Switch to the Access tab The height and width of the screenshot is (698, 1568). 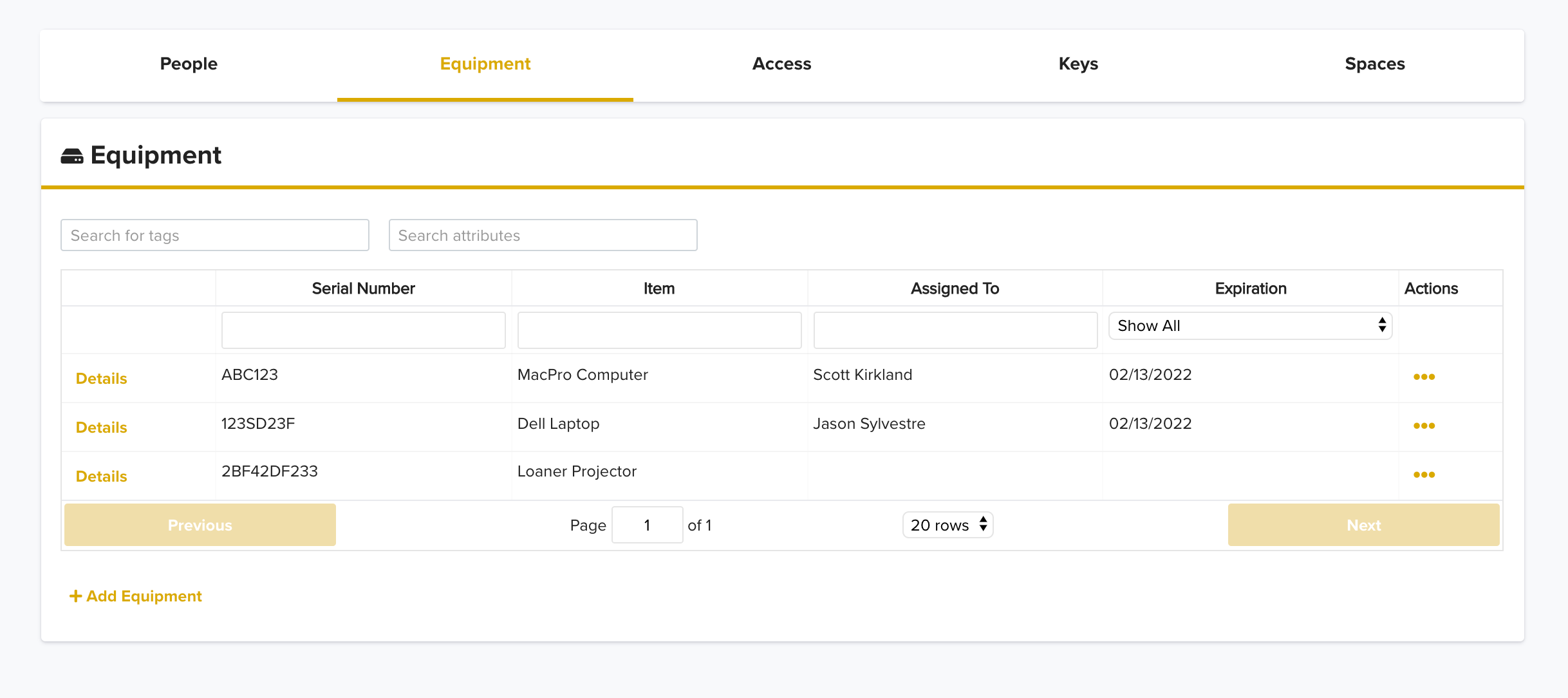click(781, 64)
